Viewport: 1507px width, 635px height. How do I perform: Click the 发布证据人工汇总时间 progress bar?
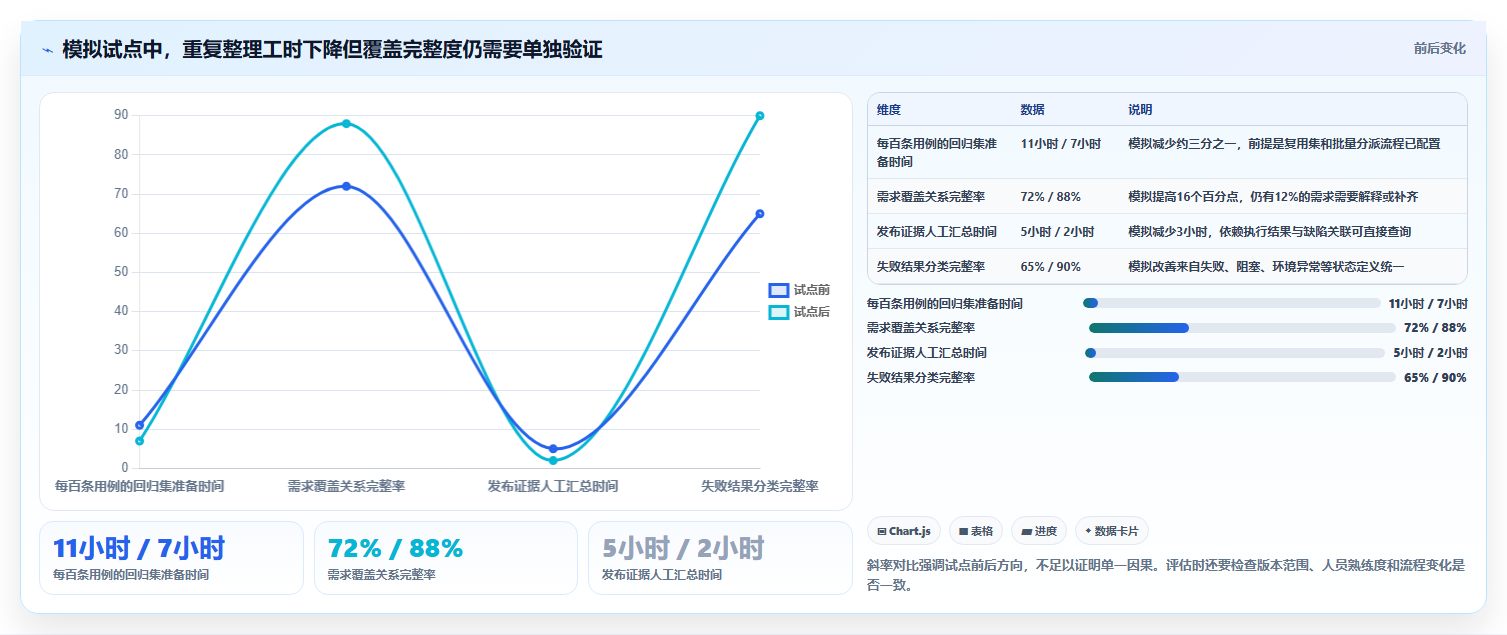[x=1235, y=353]
